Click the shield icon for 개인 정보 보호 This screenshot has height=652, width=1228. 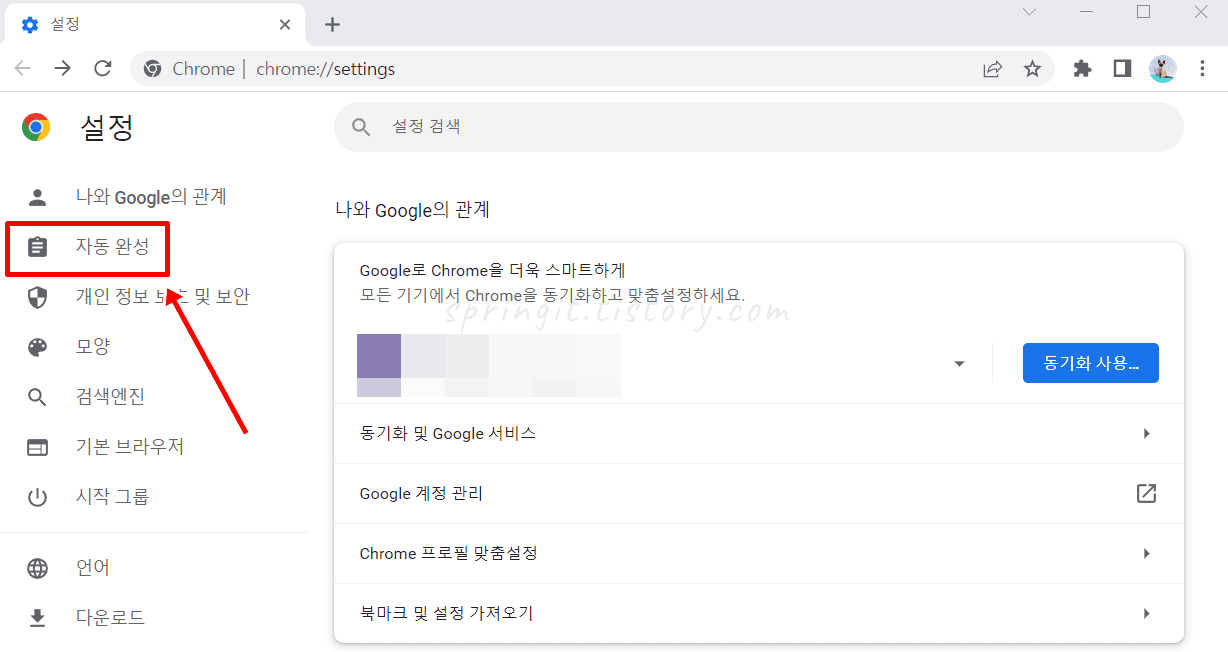coord(37,297)
